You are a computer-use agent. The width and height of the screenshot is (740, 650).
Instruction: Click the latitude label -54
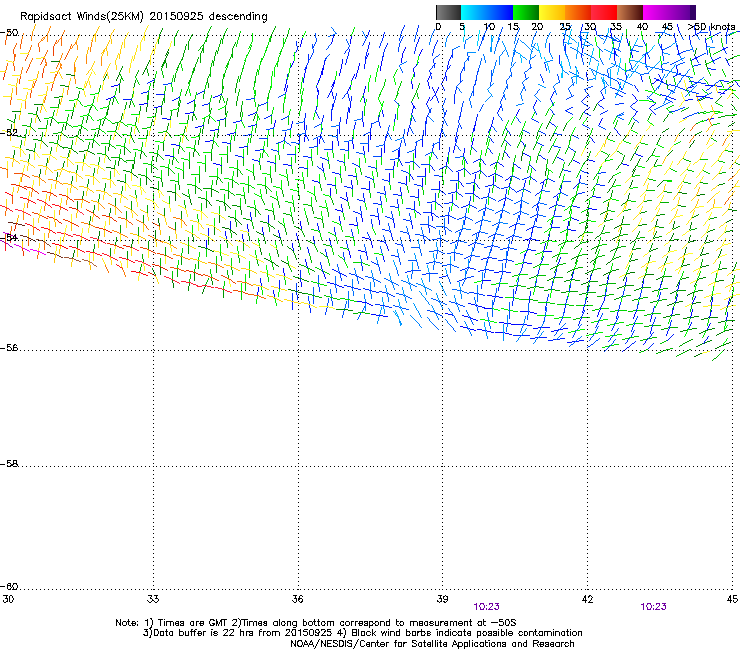click(x=9, y=237)
